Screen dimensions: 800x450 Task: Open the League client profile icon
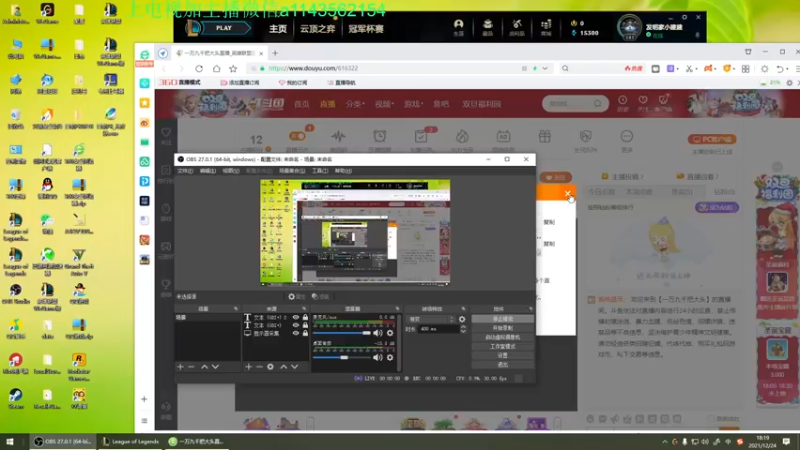(459, 27)
